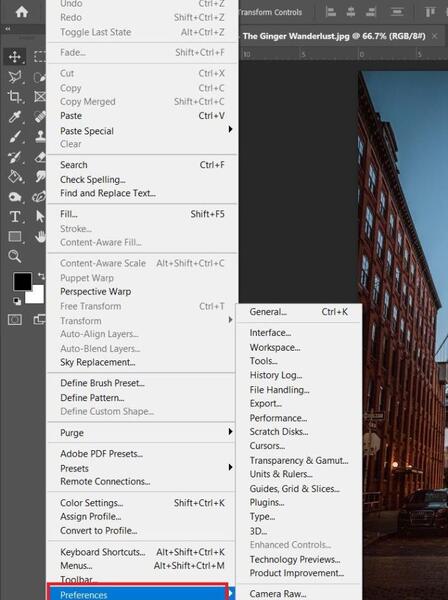Choose Search in the menu

click(x=142, y=165)
